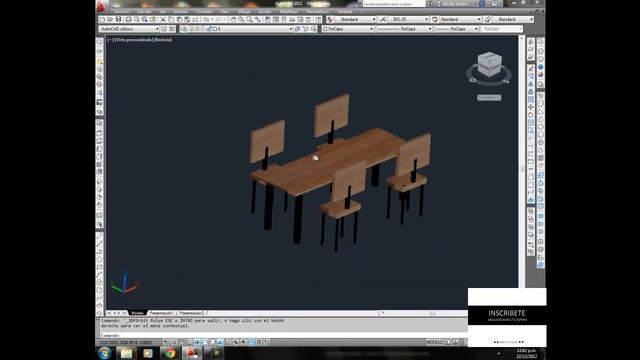Click the Paste icon
640x360 pixels.
(179, 20)
